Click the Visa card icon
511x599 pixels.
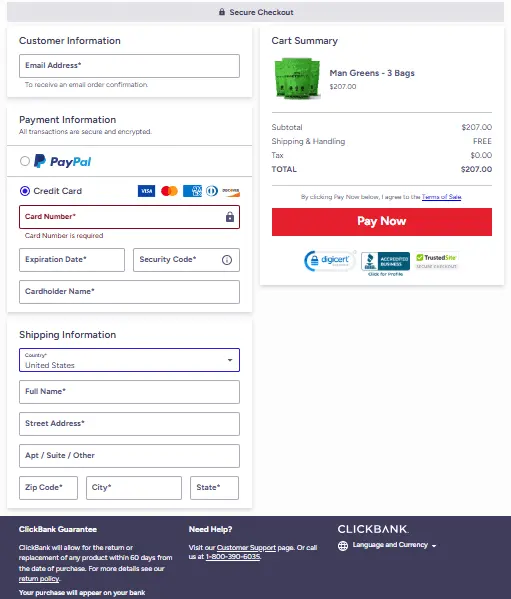coord(146,191)
